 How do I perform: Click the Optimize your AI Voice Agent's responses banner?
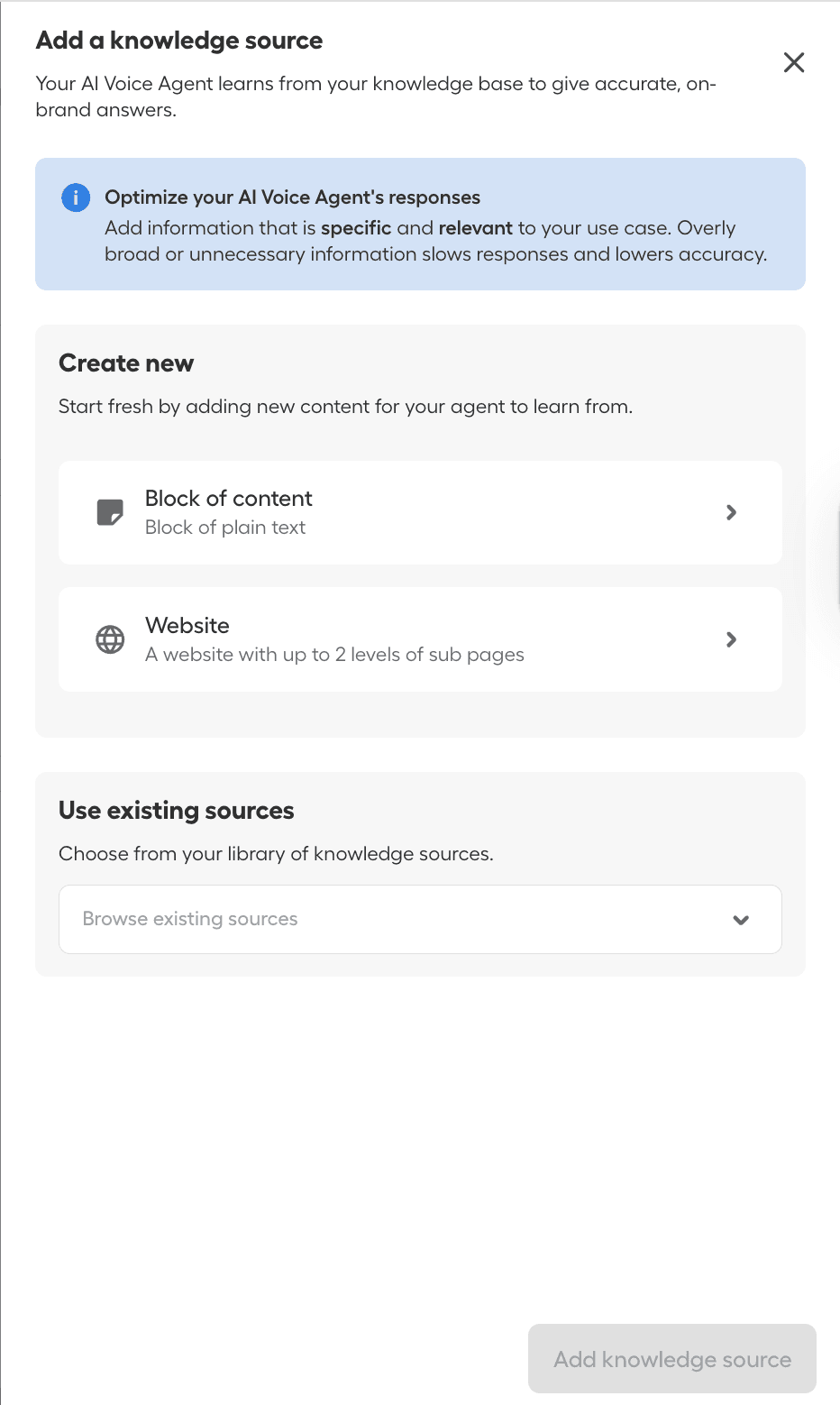pos(420,224)
